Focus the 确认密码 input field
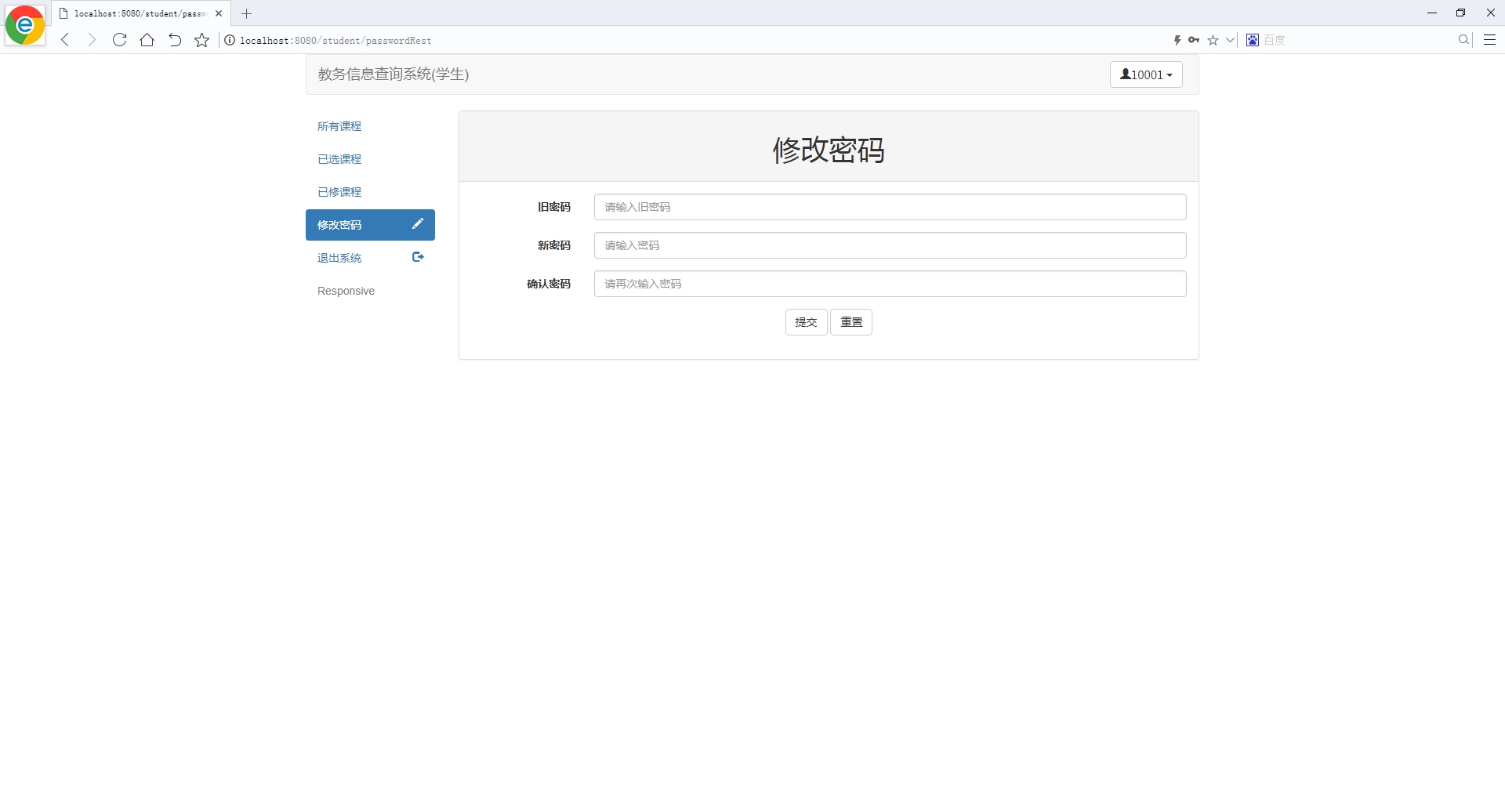Screen dimensions: 1505x812 point(890,284)
